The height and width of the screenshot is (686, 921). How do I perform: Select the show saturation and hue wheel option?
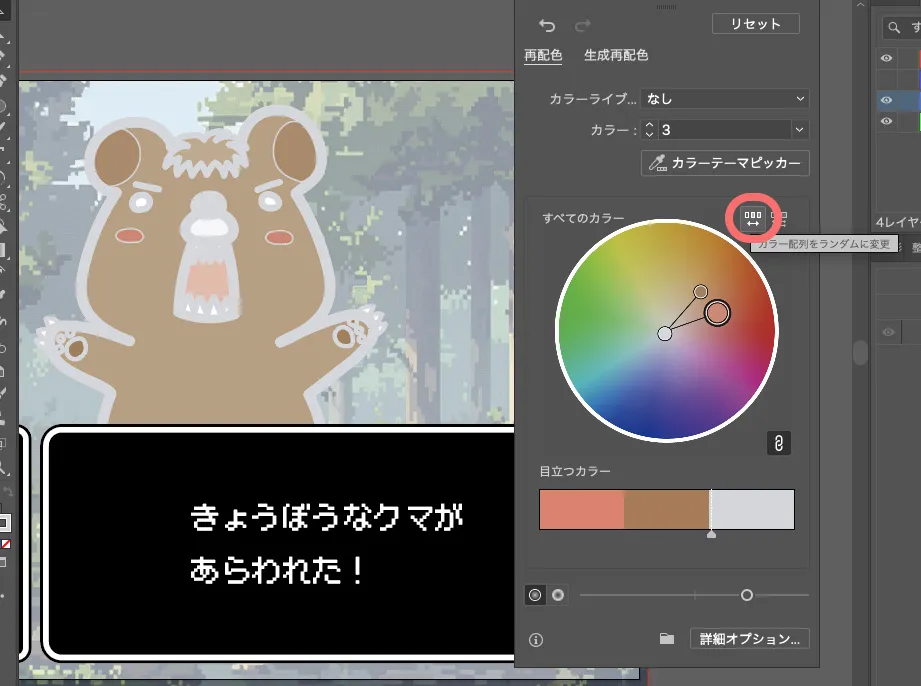pos(535,595)
